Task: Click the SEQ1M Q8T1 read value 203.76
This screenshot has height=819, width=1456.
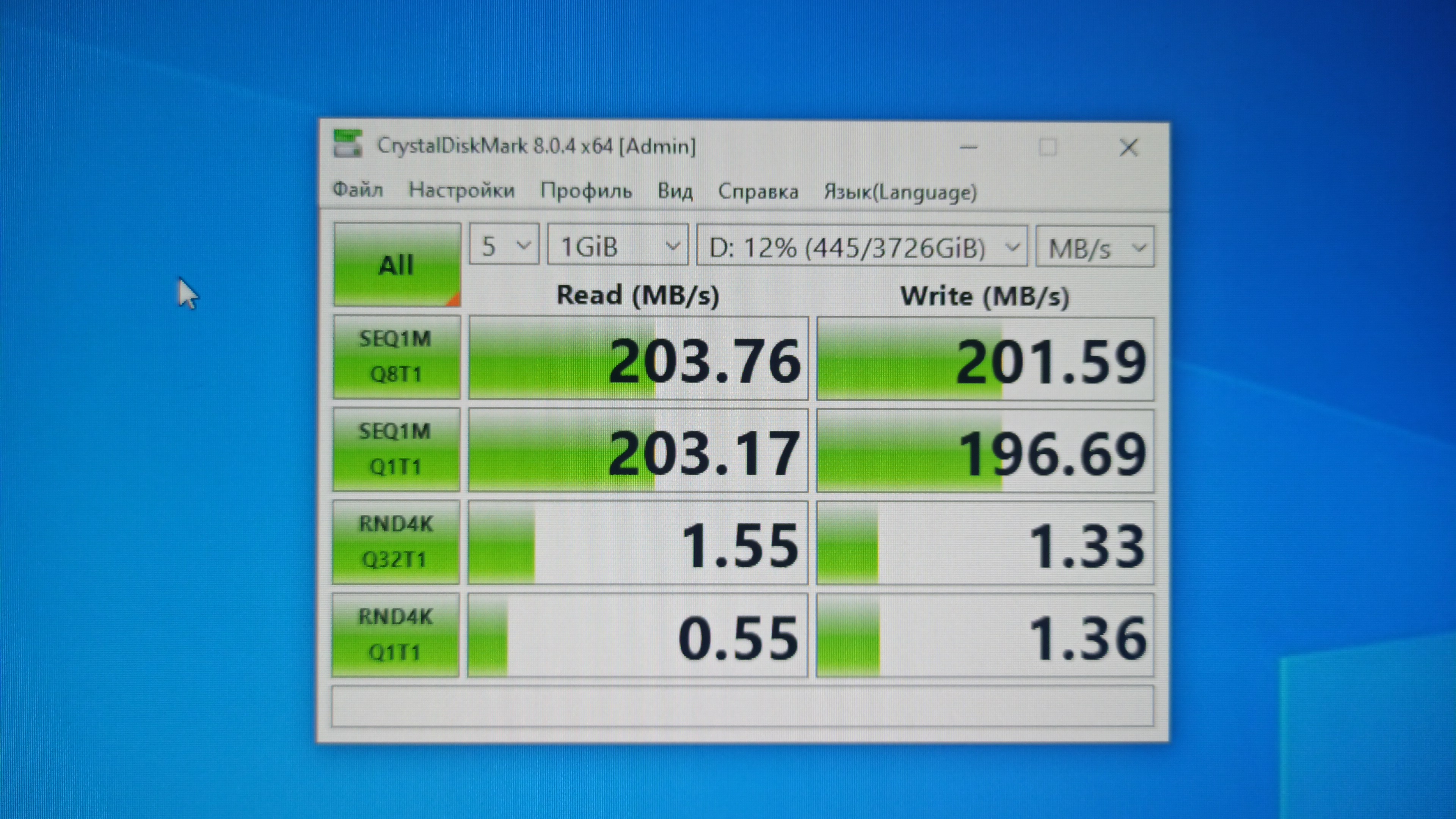Action: [638, 358]
